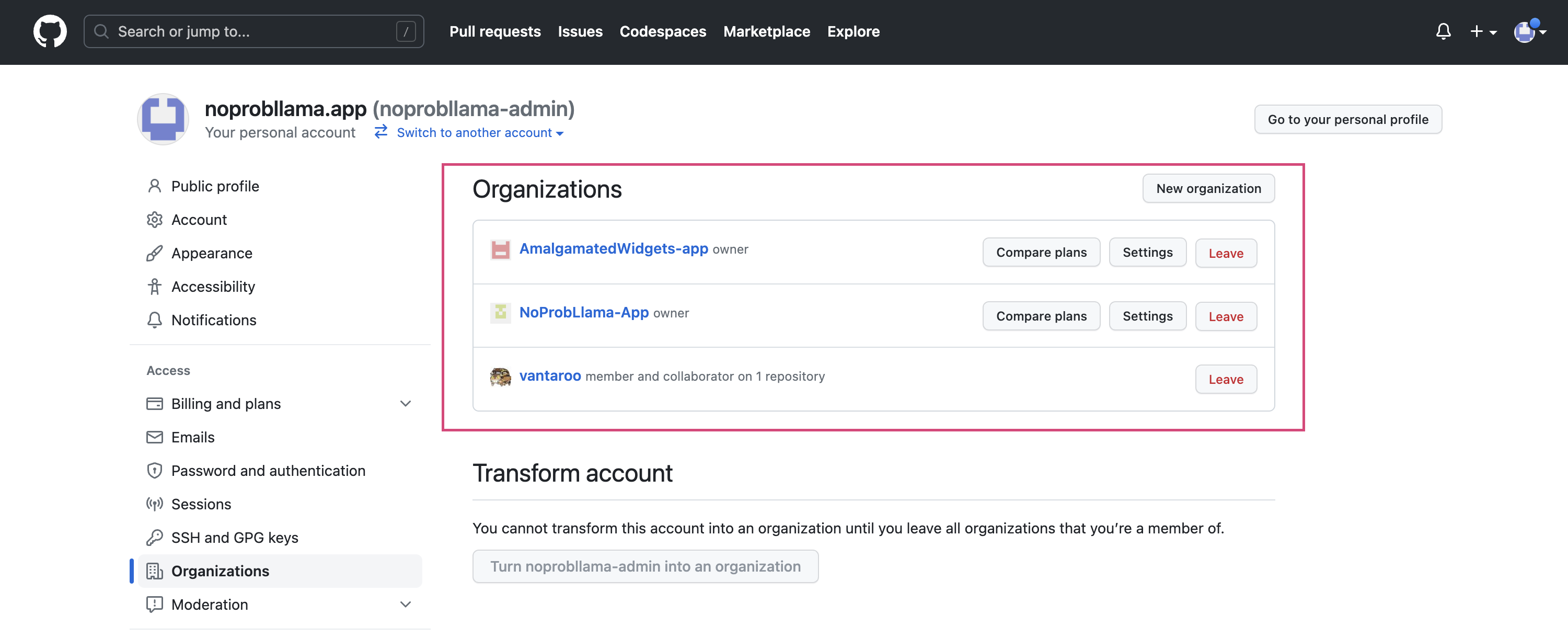1568x638 pixels.
Task: Open the AmalgamatedWidgets-app link
Action: (x=613, y=248)
